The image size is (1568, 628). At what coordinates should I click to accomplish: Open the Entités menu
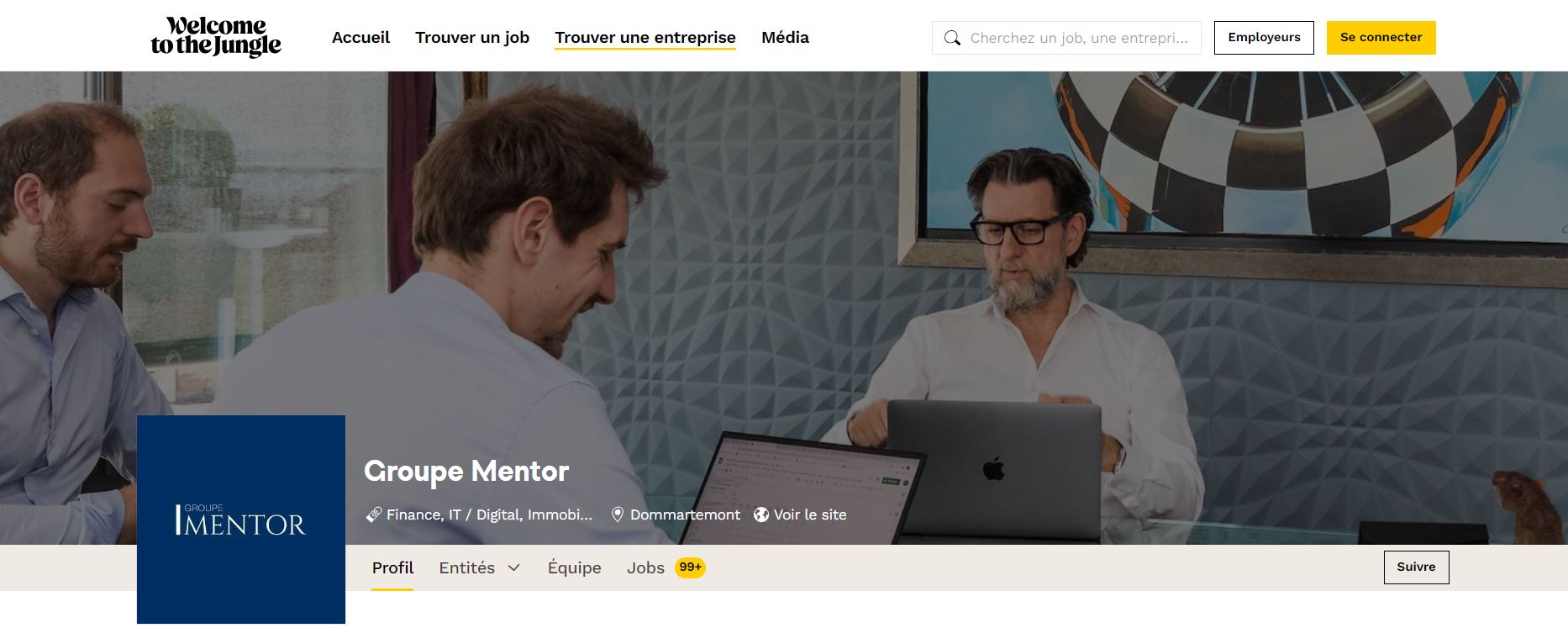click(x=480, y=567)
